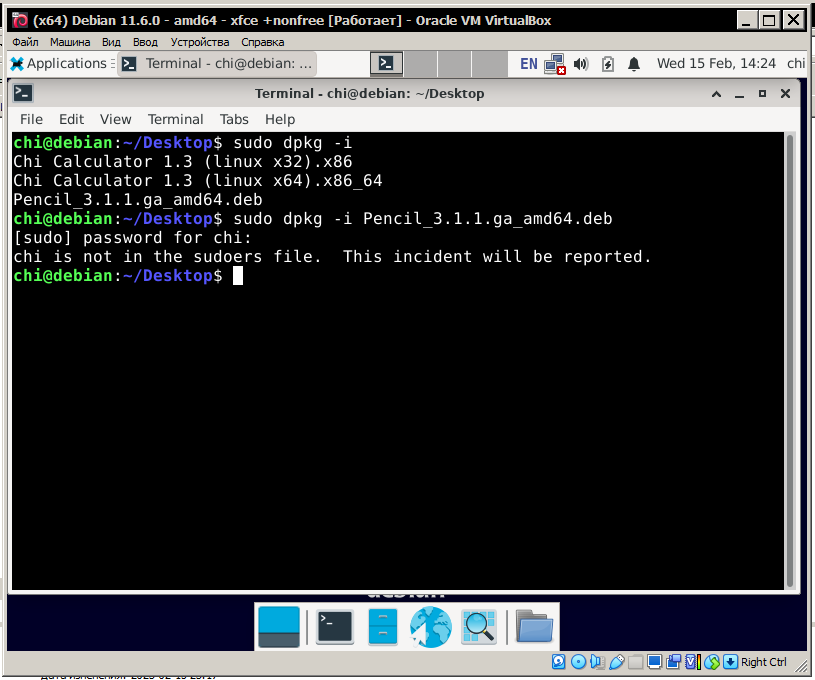
Task: Click VirtualBox CPU virtualization status icon
Action: 693,662
